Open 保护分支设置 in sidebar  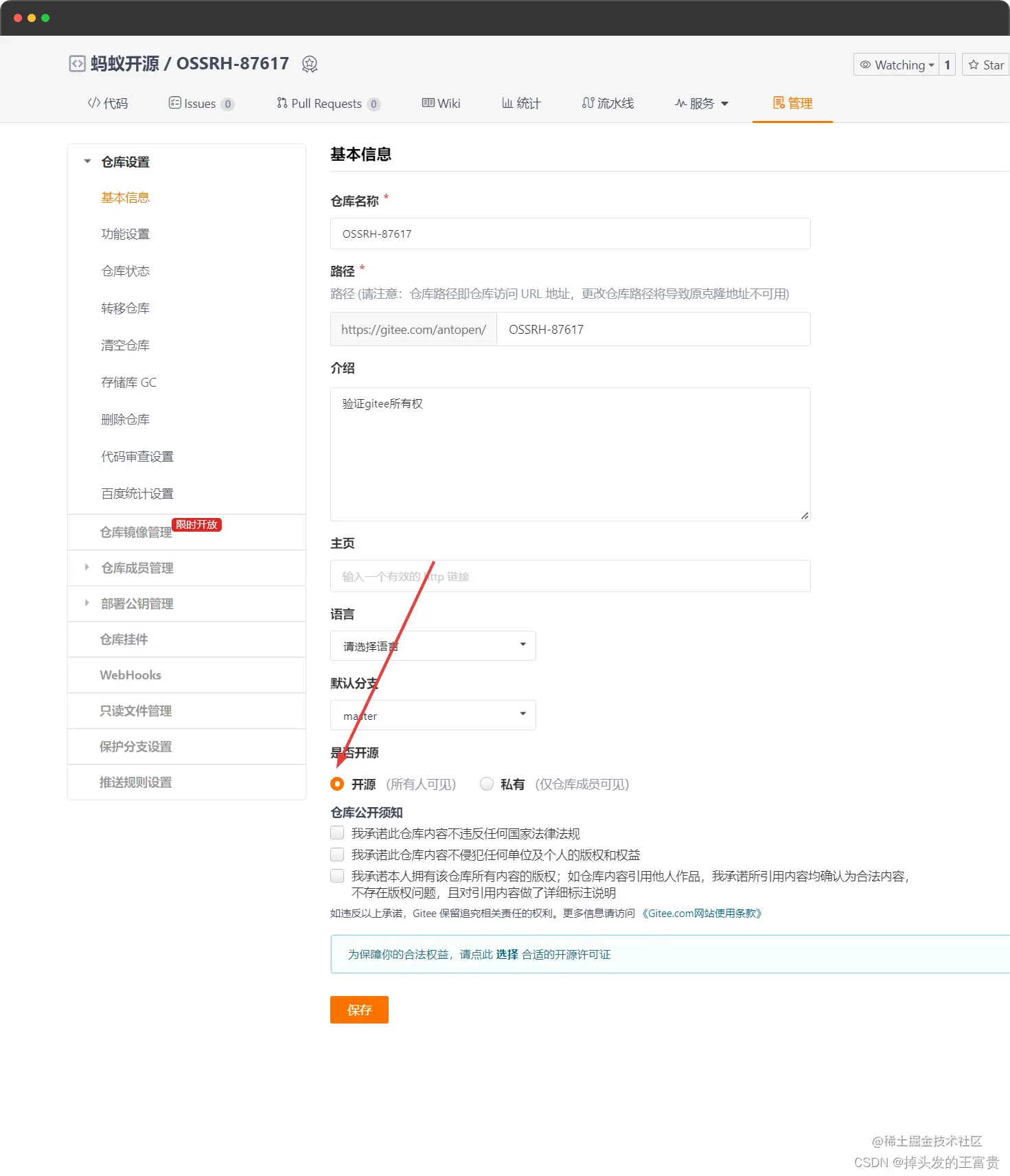[x=135, y=747]
